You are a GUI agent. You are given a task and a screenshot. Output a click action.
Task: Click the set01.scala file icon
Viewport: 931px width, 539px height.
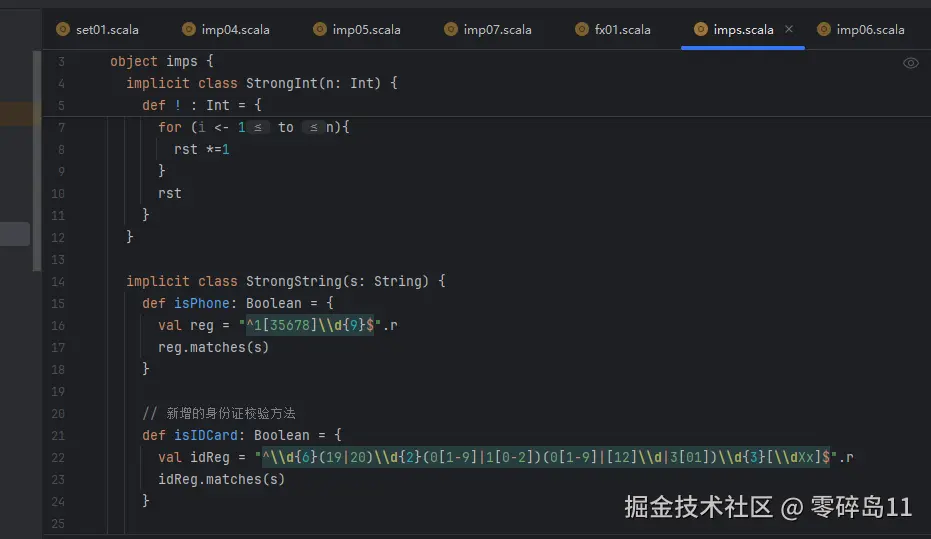pyautogui.click(x=63, y=30)
